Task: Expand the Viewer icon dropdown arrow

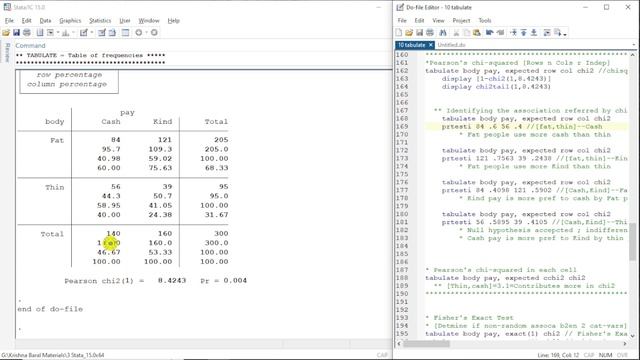Action: click(x=58, y=33)
